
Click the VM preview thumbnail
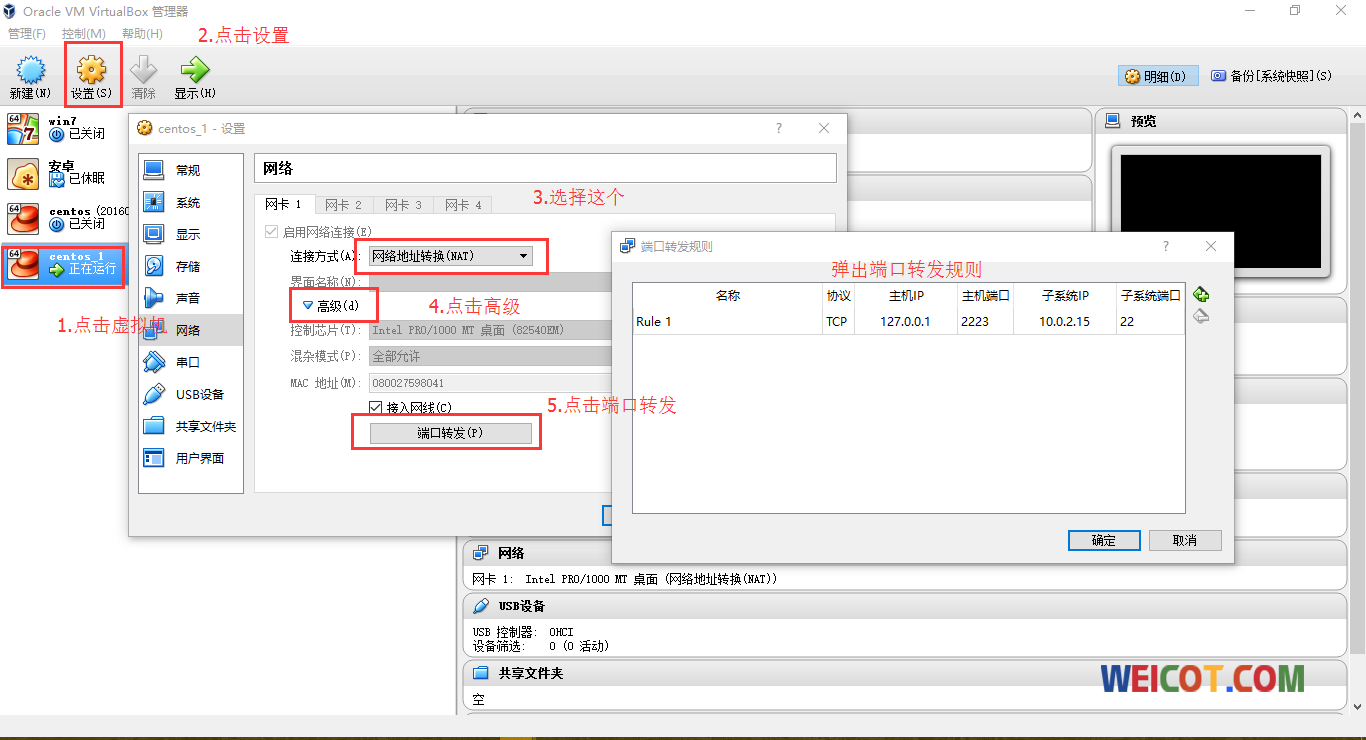(x=1221, y=211)
